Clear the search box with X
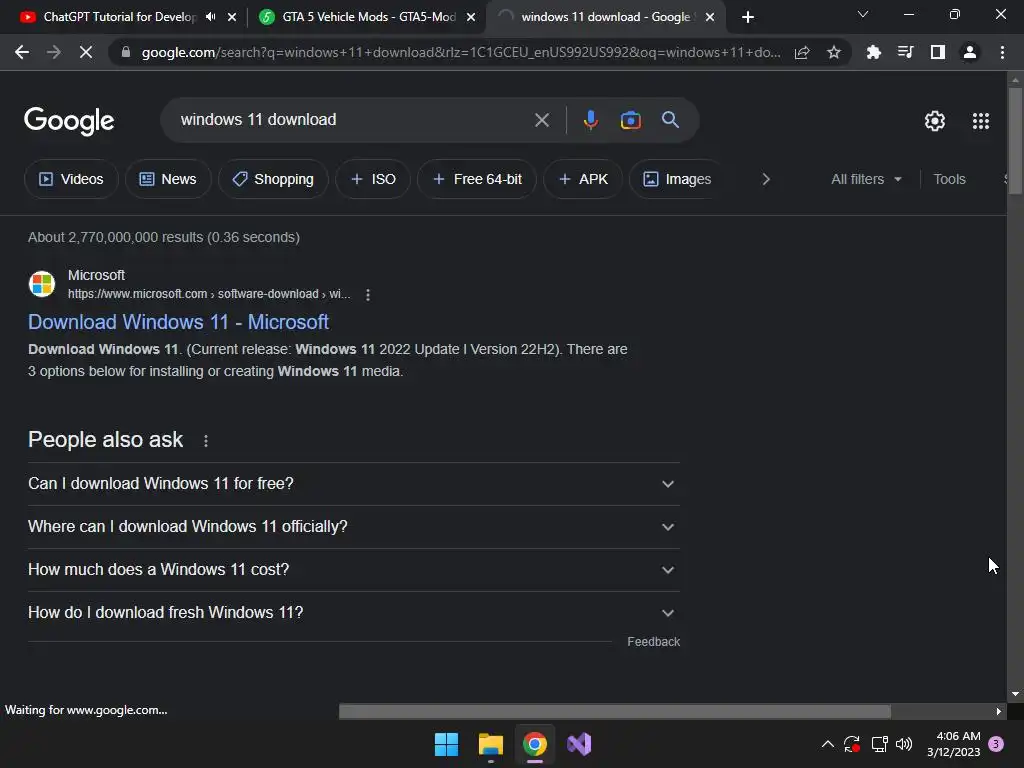The image size is (1024, 768). [541, 120]
